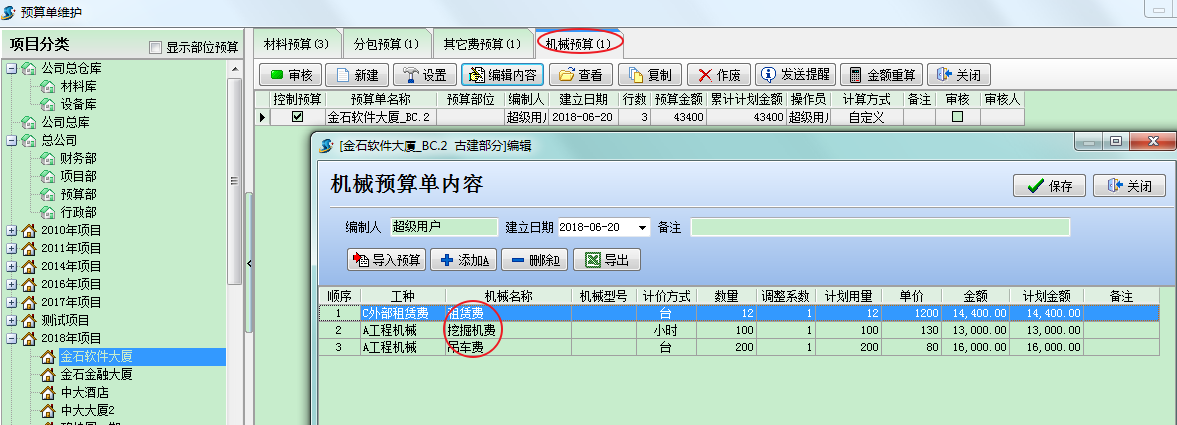Collapse the 公司总仓库 tree node
The width and height of the screenshot is (1177, 425).
tap(11, 68)
